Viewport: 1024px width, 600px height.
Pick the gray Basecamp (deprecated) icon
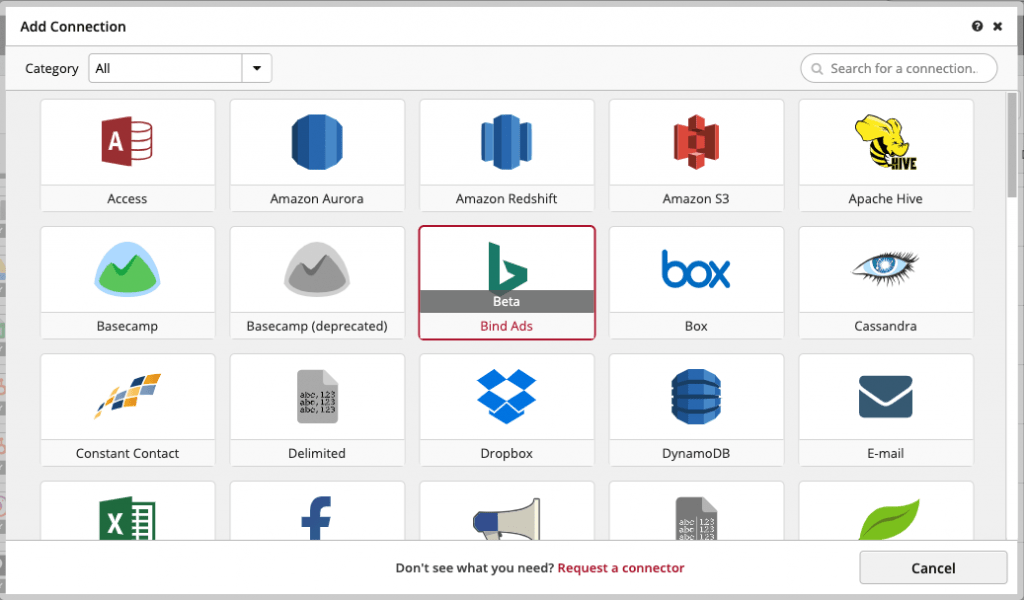click(317, 269)
